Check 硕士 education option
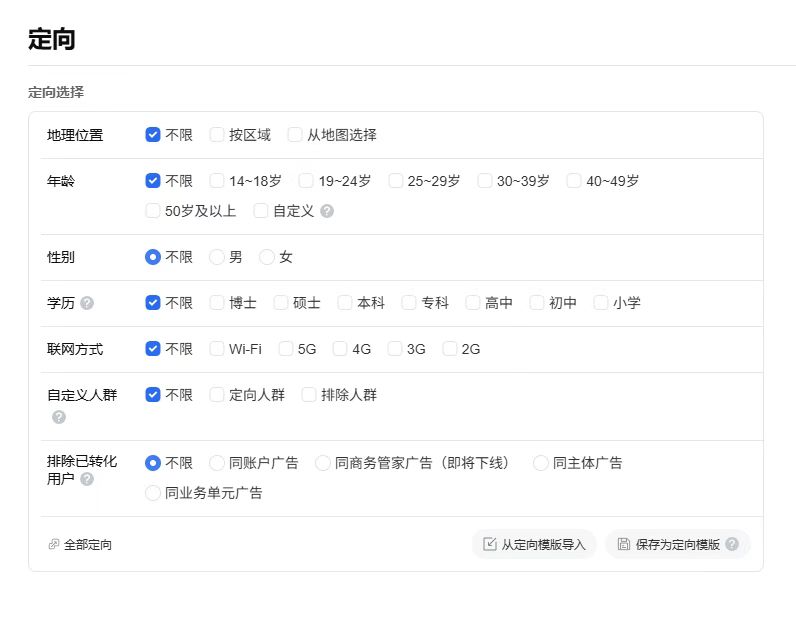This screenshot has width=796, height=630. pos(281,303)
